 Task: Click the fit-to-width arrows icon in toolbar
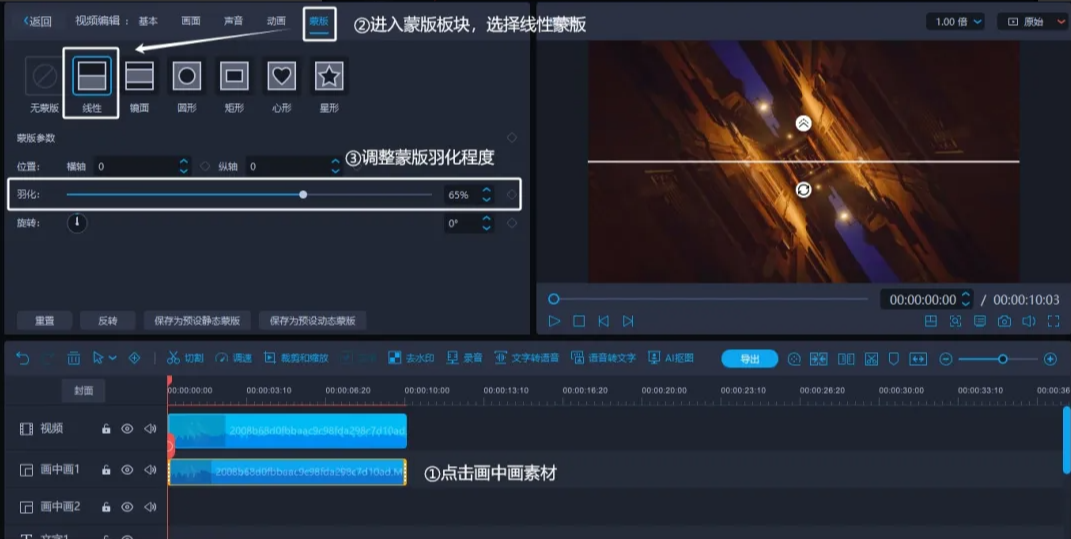918,359
